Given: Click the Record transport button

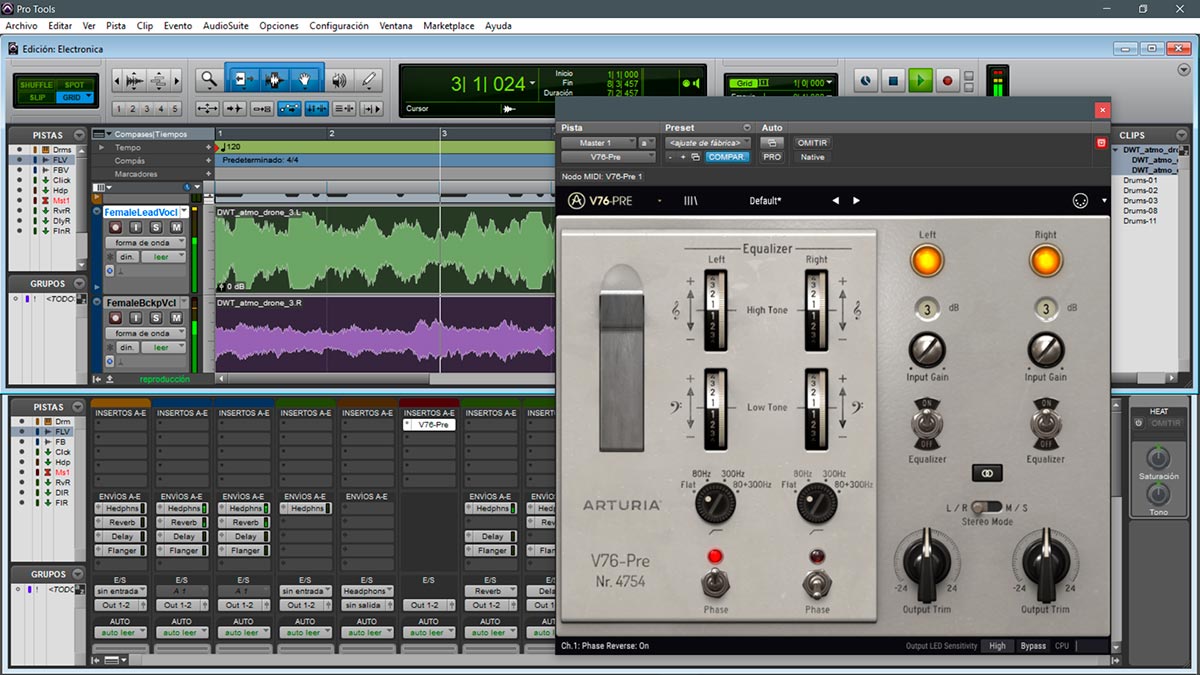Looking at the screenshot, I should coord(948,80).
